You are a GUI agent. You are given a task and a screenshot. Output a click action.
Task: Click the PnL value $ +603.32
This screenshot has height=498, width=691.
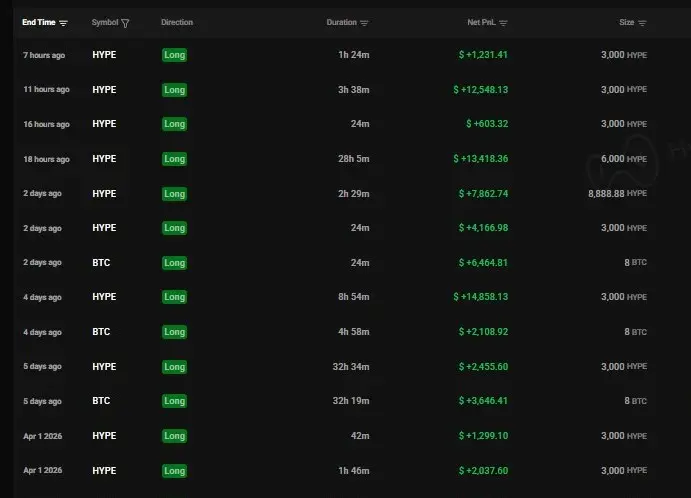click(x=487, y=124)
